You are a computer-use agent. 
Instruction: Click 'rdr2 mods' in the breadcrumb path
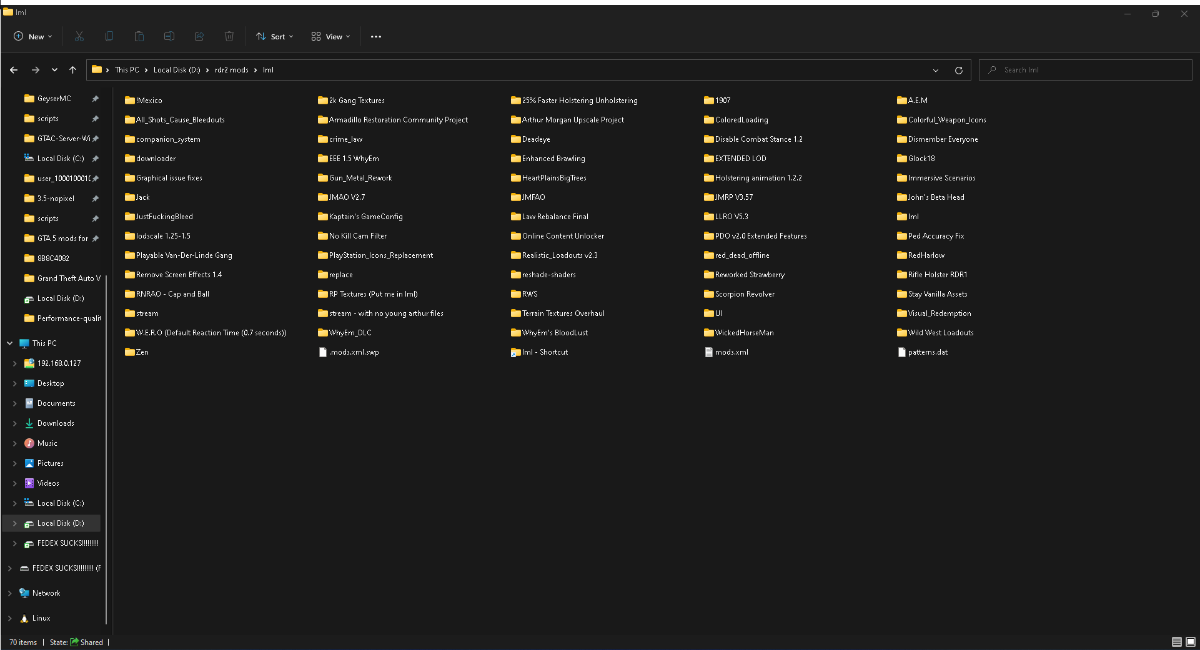pyautogui.click(x=233, y=70)
